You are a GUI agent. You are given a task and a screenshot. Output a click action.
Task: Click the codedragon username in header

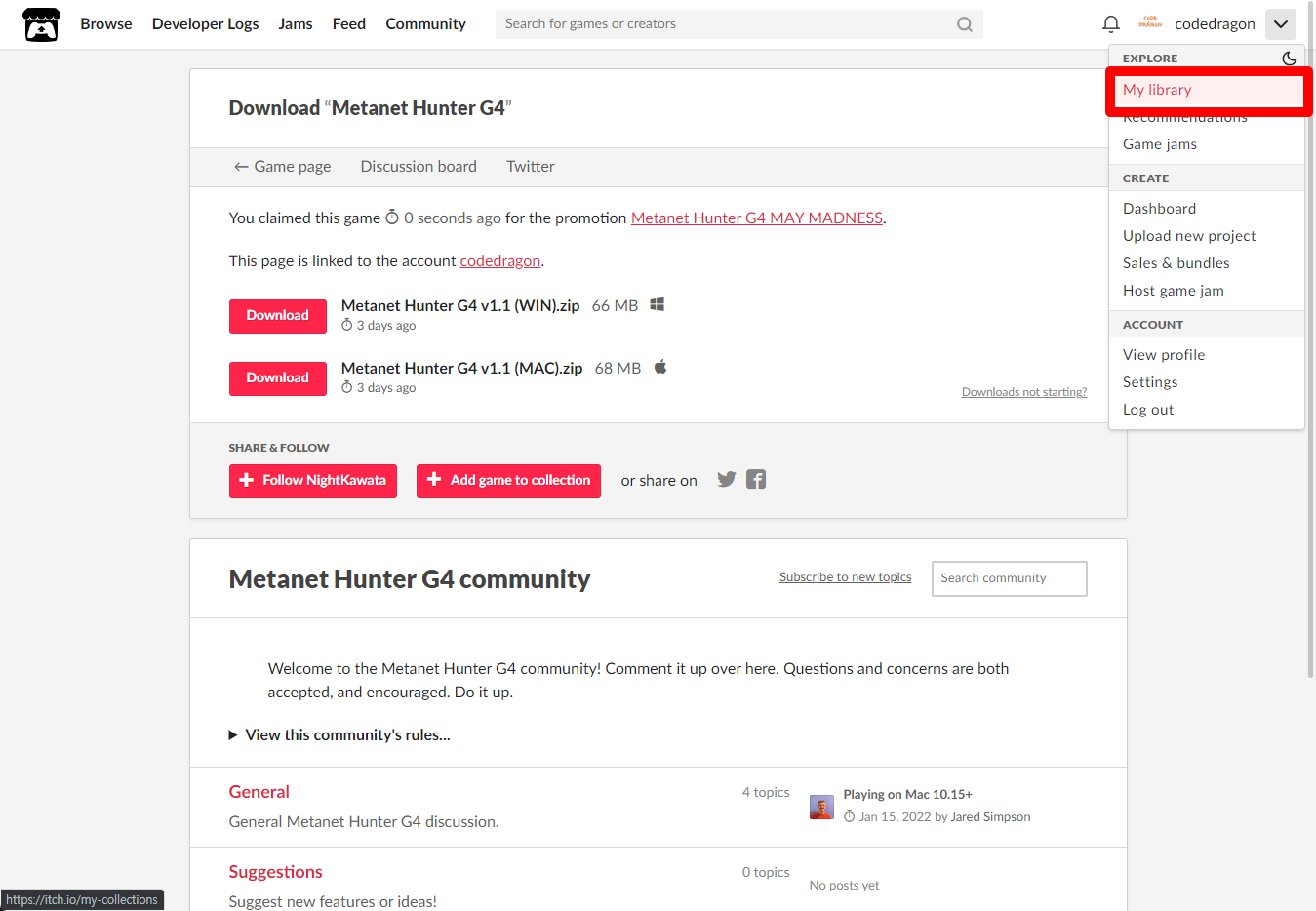click(1215, 24)
